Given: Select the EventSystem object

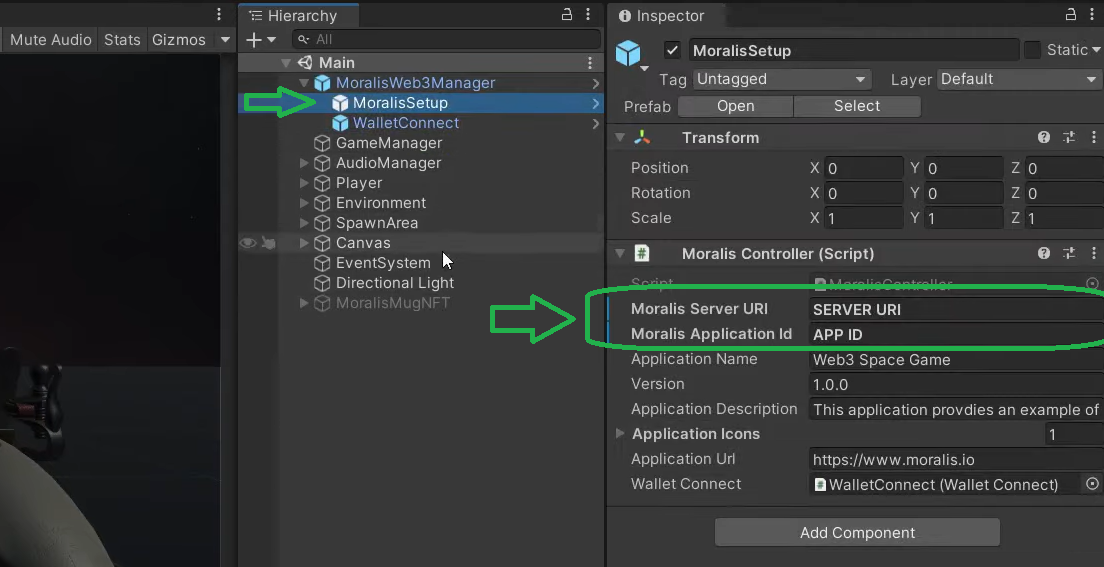Looking at the screenshot, I should 383,263.
